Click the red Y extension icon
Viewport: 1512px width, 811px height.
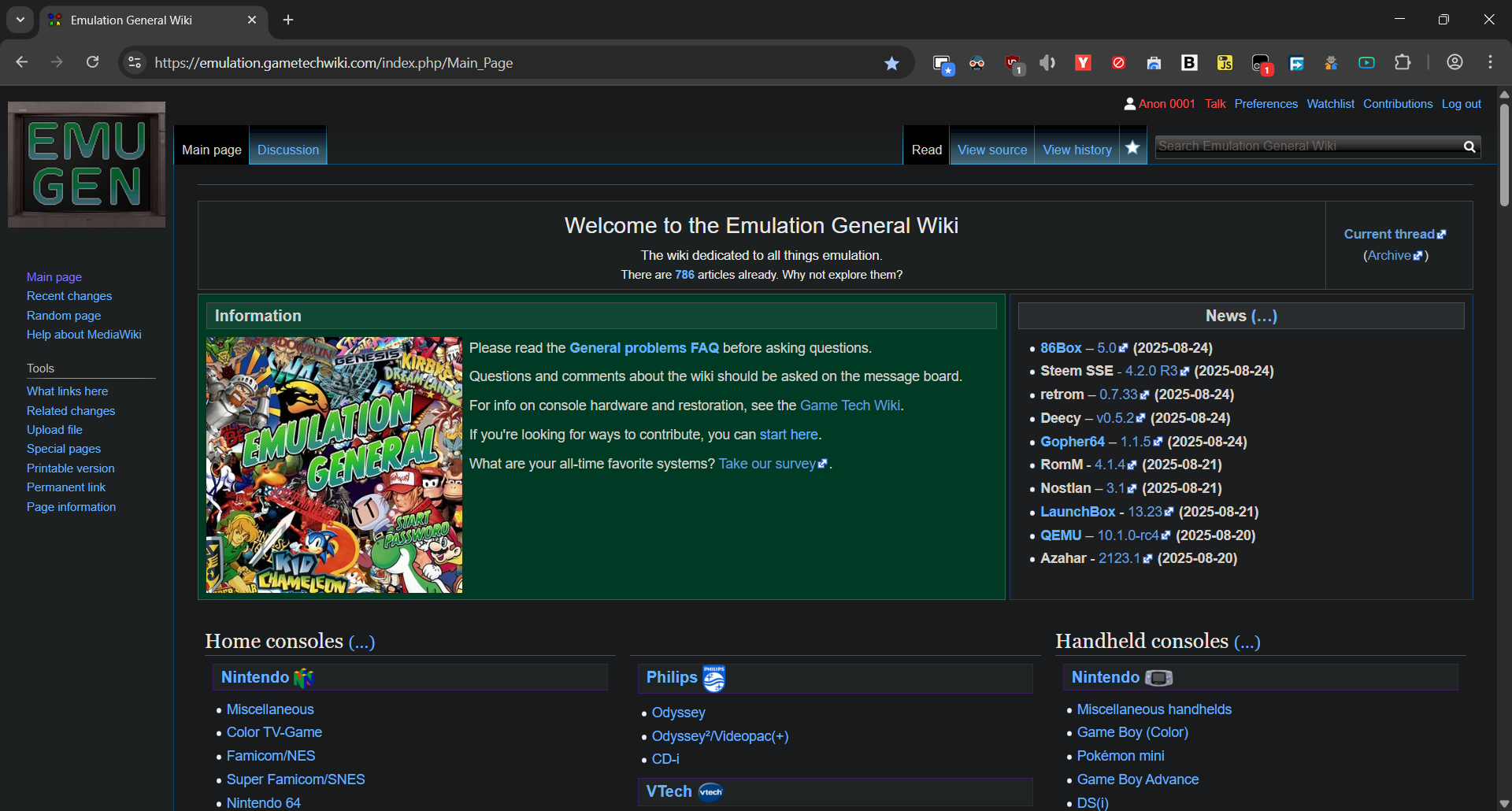point(1083,62)
